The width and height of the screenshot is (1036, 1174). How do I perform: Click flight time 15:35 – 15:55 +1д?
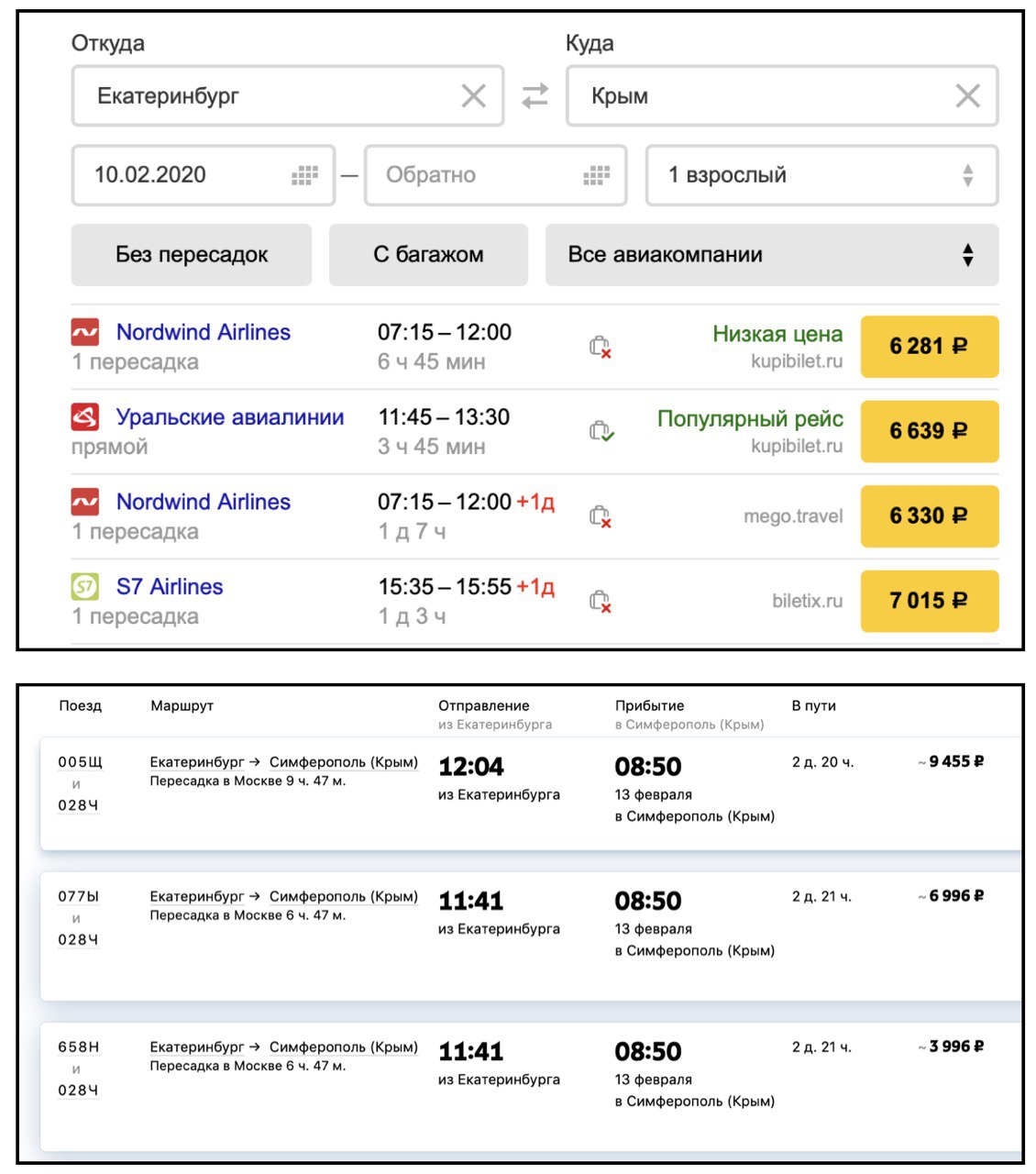tap(466, 587)
